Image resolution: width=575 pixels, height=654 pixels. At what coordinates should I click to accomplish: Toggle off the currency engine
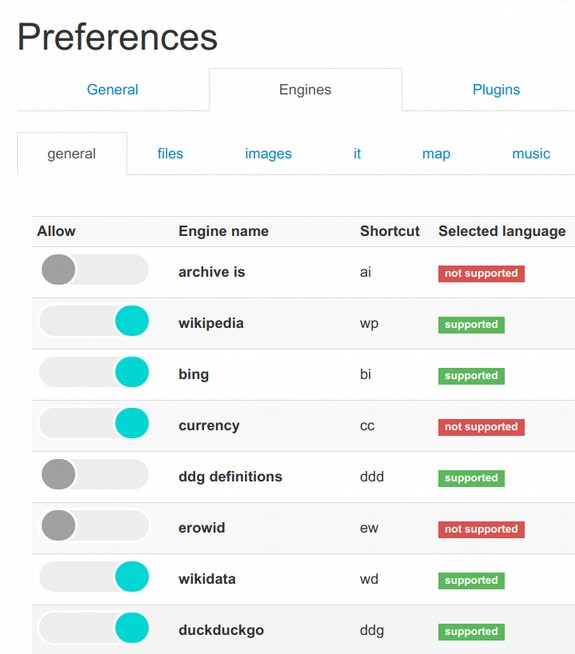pos(95,423)
